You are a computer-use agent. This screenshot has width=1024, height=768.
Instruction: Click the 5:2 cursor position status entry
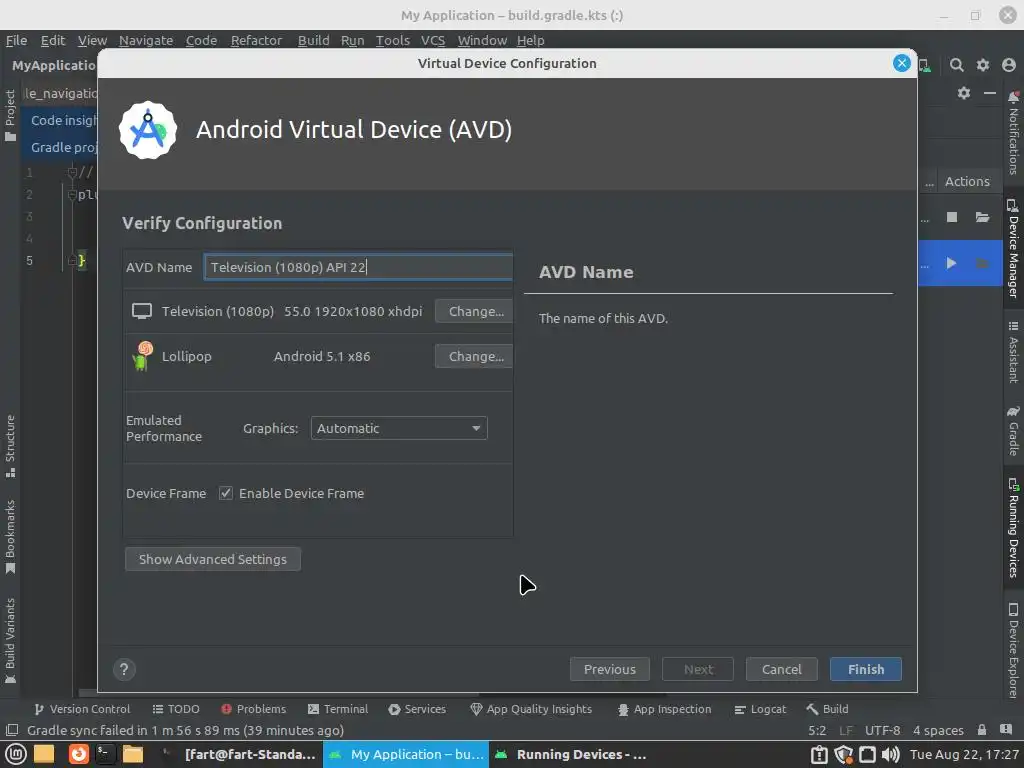click(817, 730)
